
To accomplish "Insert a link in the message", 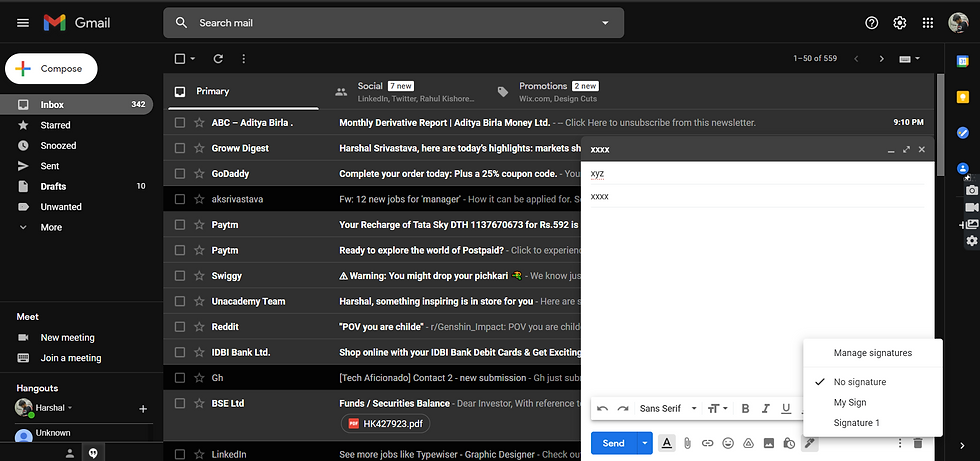I will (708, 443).
